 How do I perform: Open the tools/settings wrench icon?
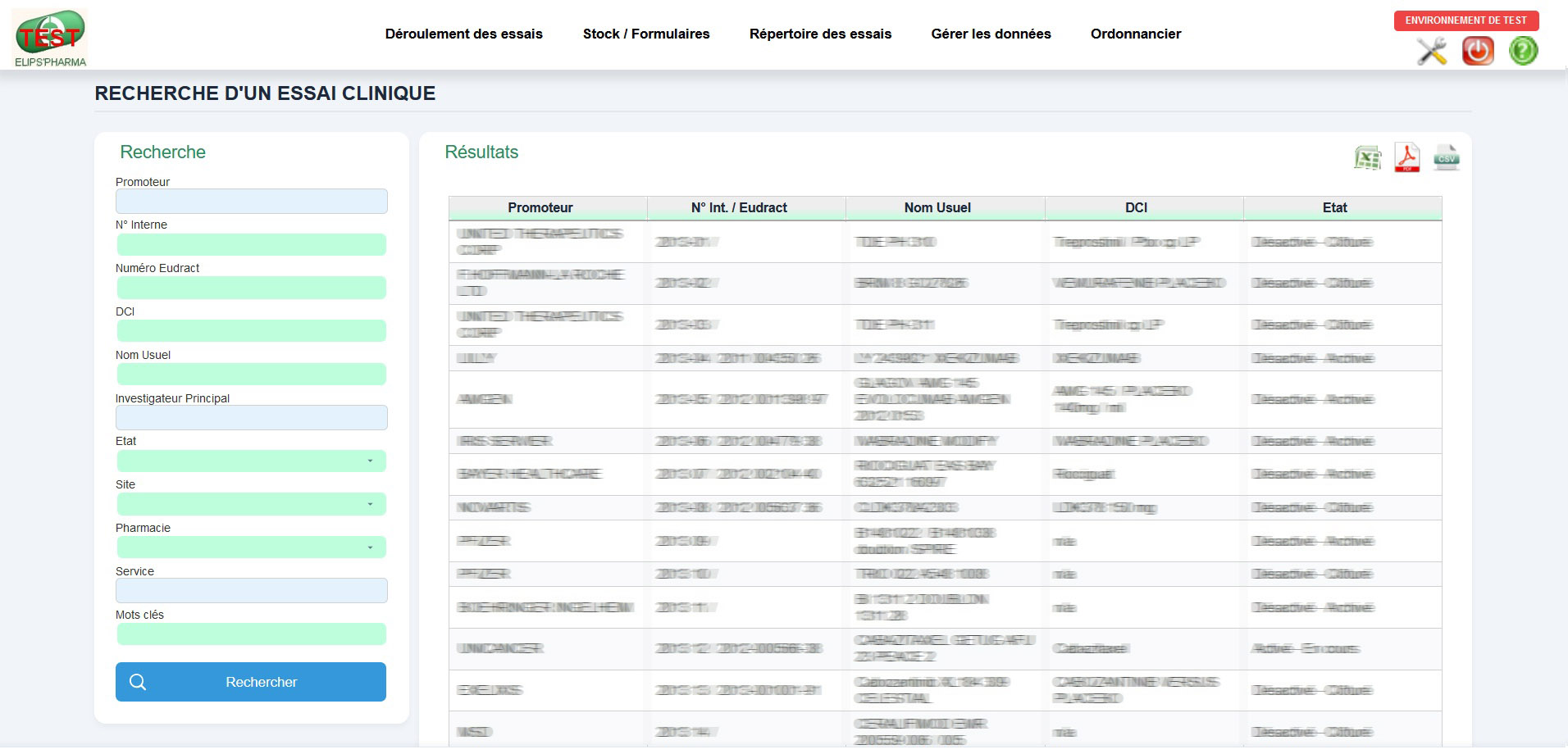point(1432,52)
